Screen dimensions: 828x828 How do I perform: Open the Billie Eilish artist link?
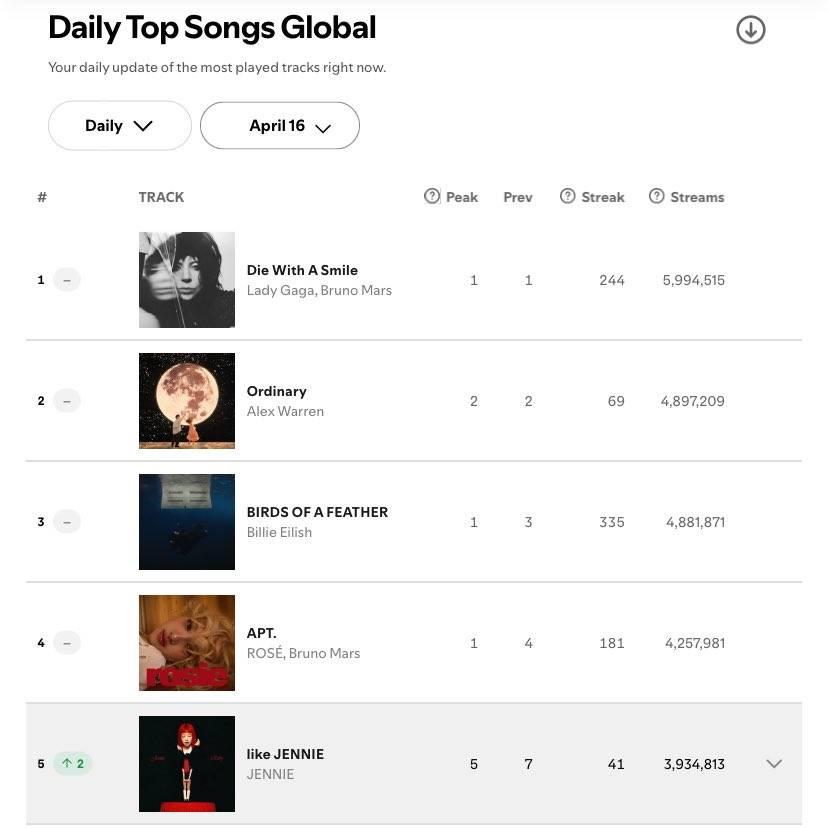click(279, 532)
